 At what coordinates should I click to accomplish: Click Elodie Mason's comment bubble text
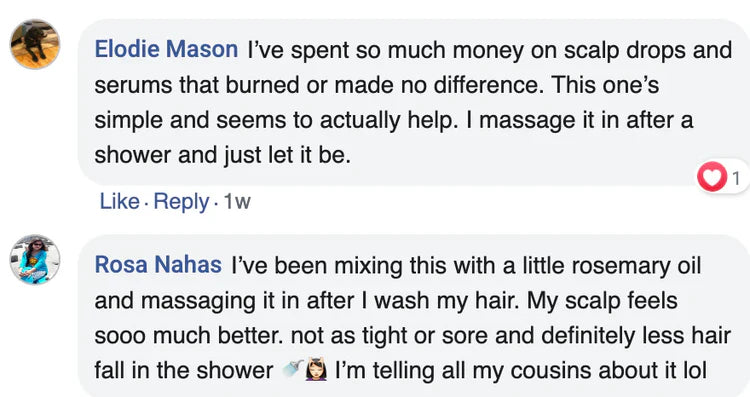413,102
